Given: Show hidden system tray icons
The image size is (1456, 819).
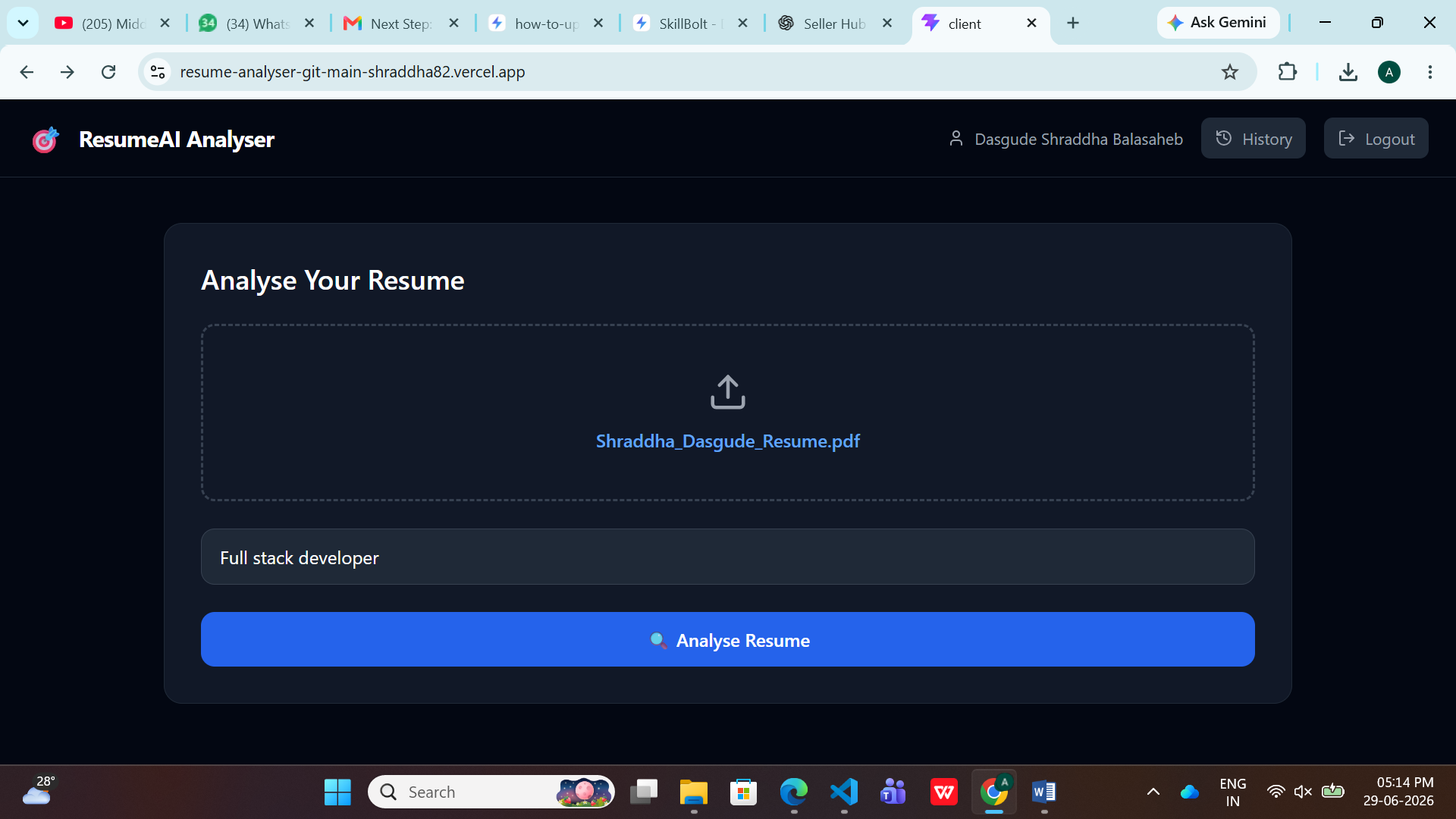Looking at the screenshot, I should 1153,792.
